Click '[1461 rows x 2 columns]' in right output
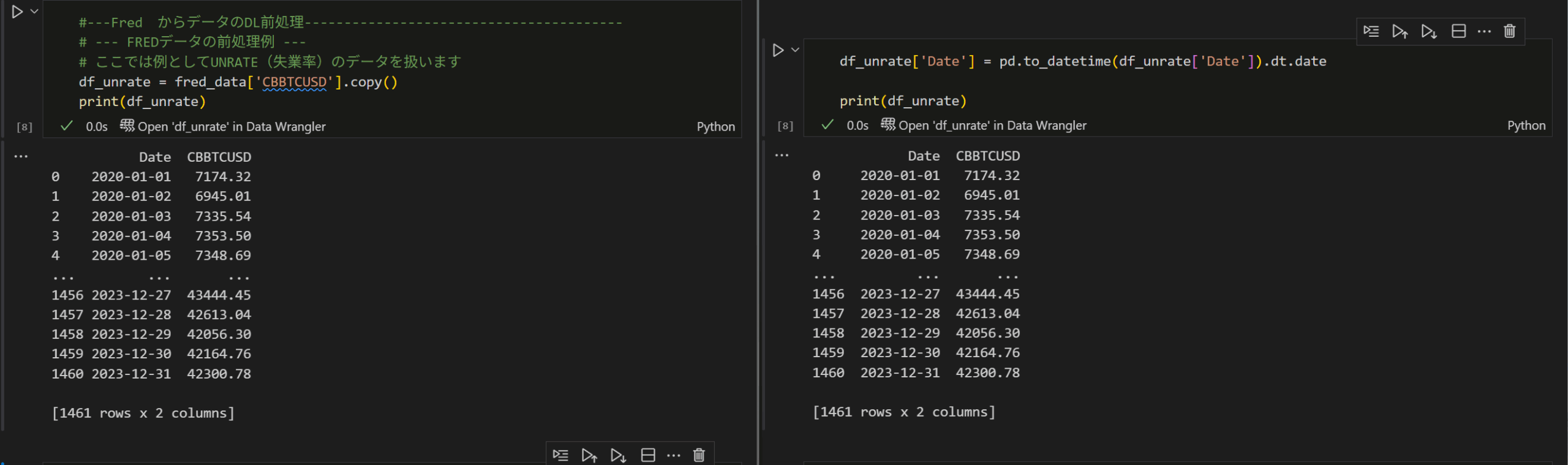1568x465 pixels. tap(904, 412)
